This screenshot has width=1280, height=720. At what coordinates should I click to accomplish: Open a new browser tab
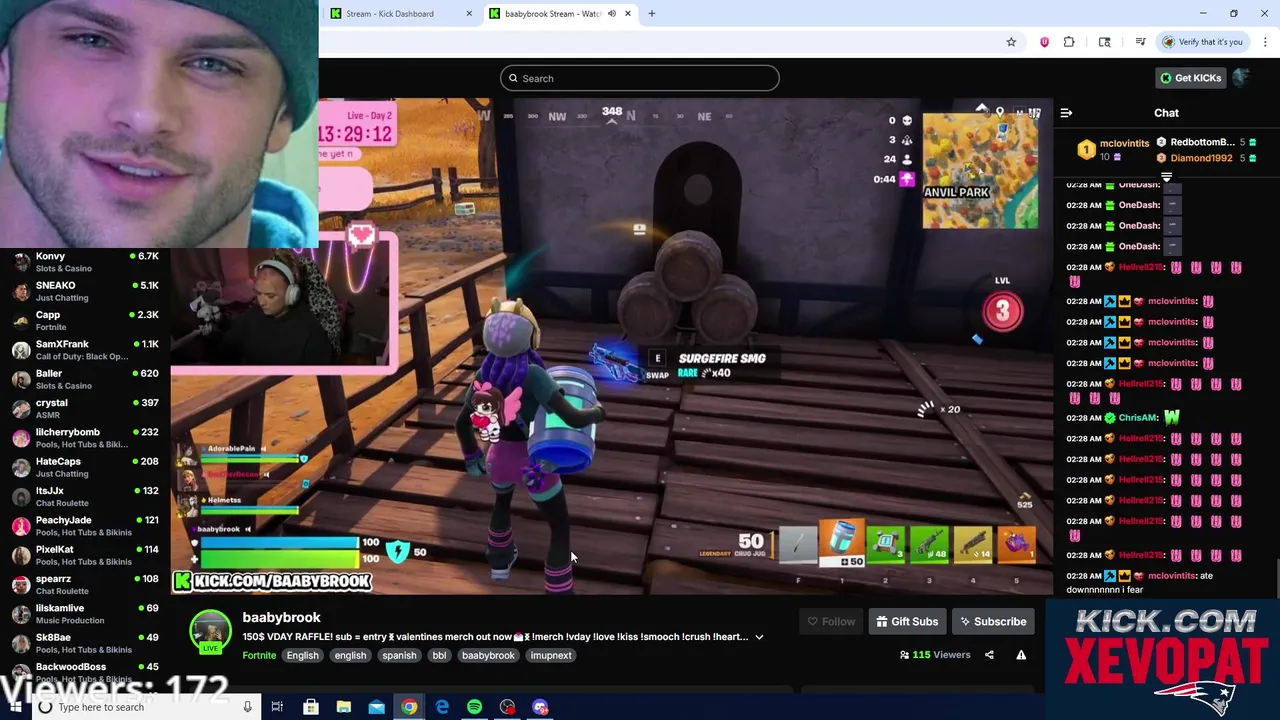coord(652,14)
